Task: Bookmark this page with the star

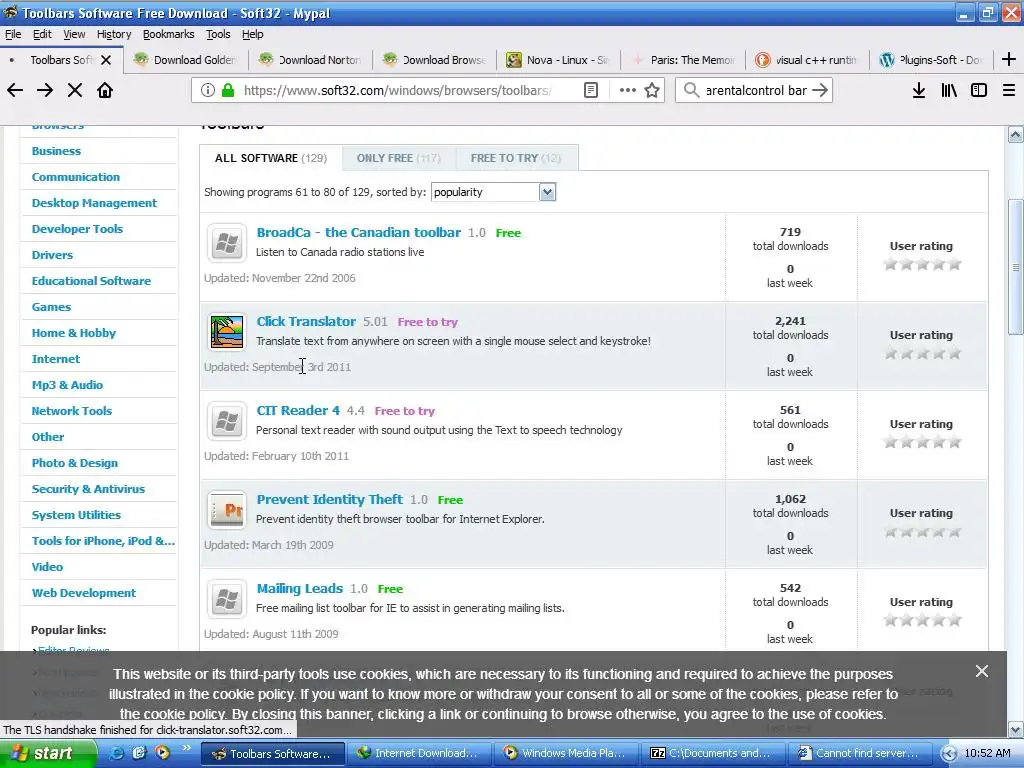Action: (x=652, y=90)
